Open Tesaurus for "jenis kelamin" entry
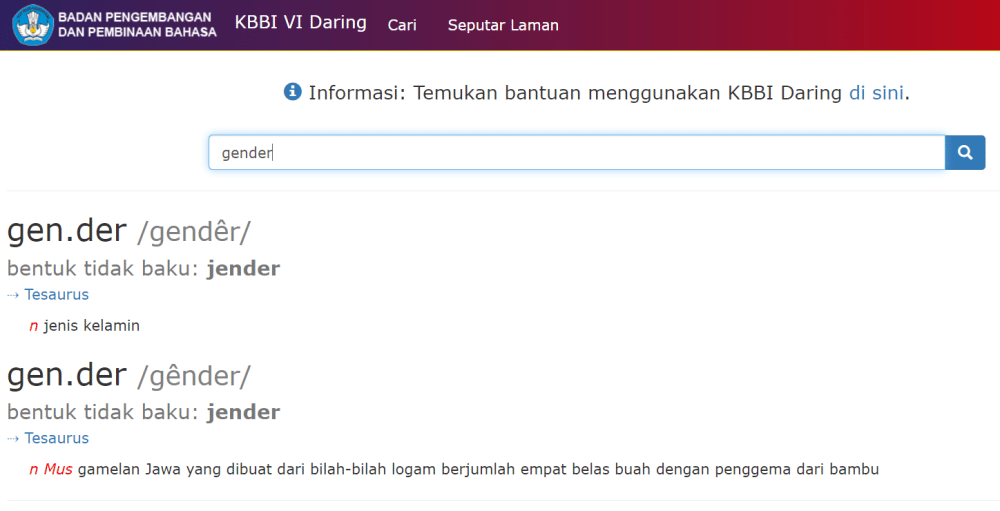The image size is (1000, 511). click(57, 295)
